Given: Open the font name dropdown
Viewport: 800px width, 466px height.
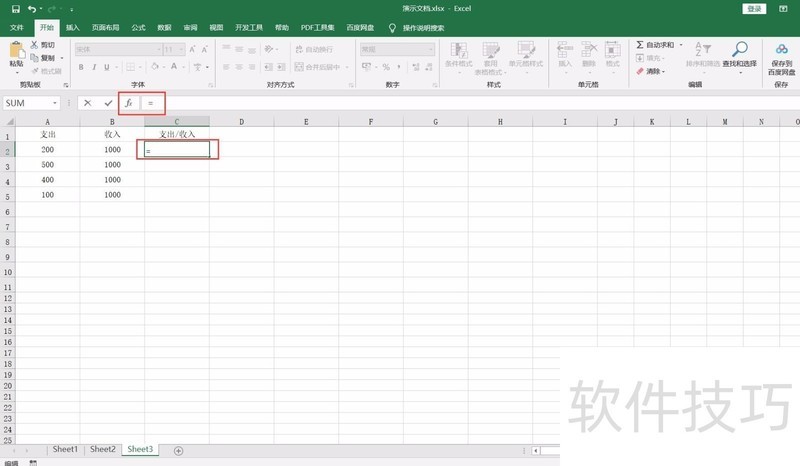Looking at the screenshot, I should (159, 50).
